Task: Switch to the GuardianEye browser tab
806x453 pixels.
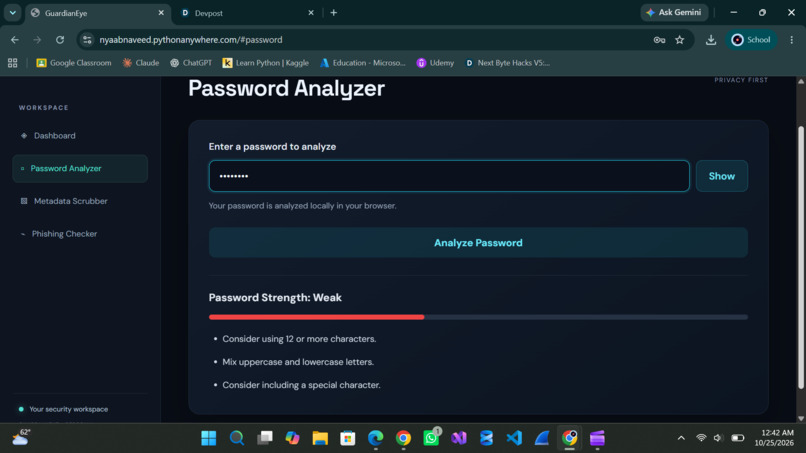Action: tap(93, 13)
